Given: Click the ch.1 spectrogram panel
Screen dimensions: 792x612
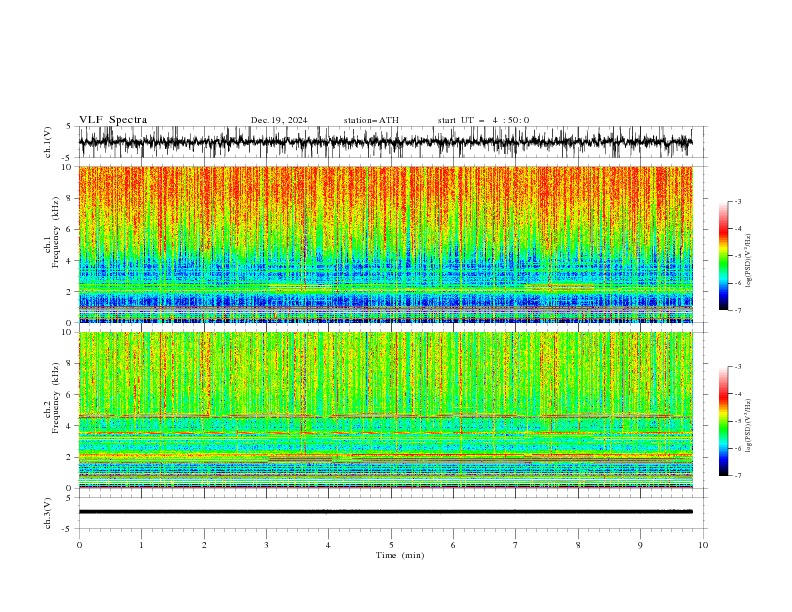Looking at the screenshot, I should pos(385,244).
